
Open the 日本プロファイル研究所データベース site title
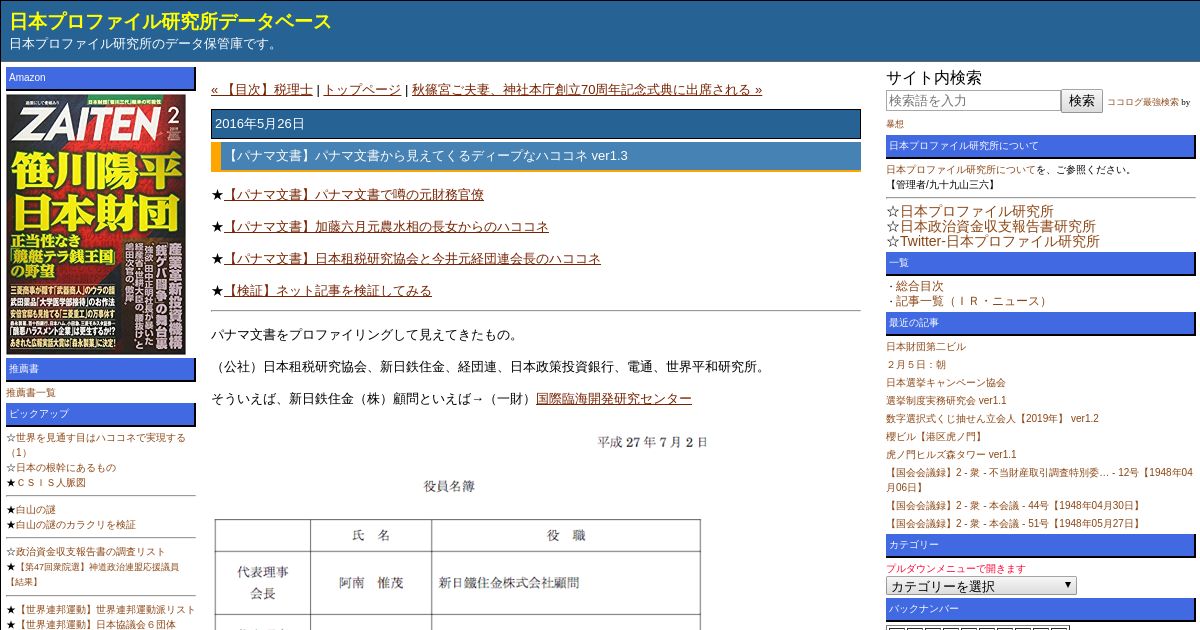(171, 21)
